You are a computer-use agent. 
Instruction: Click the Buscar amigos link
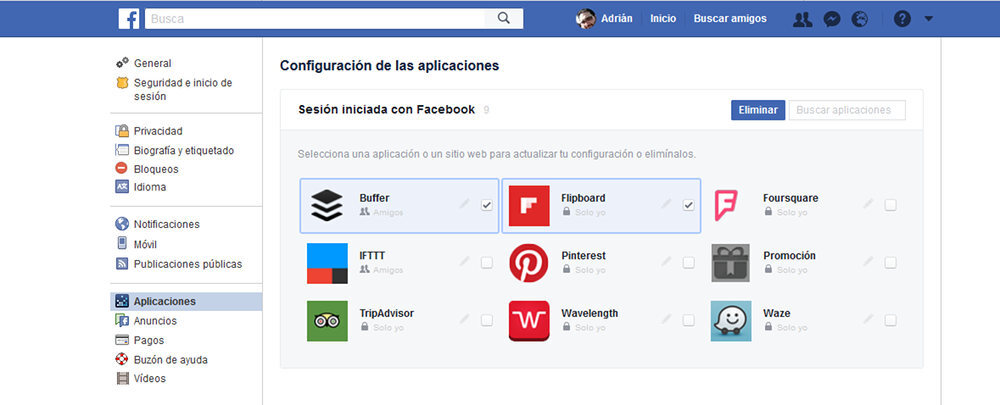tap(730, 18)
